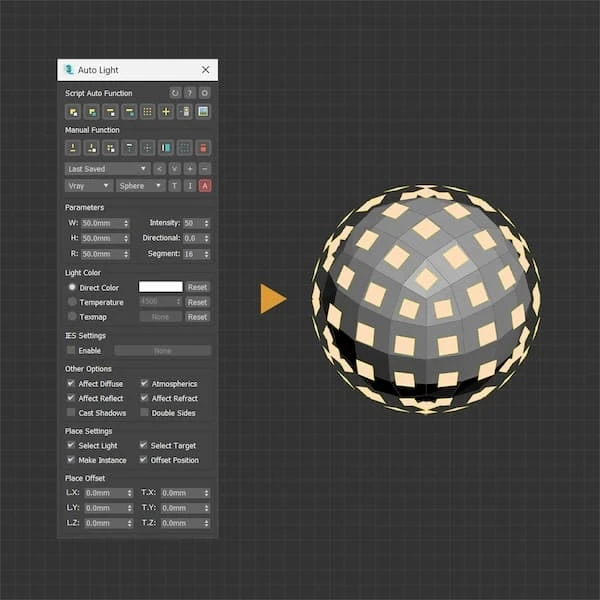The image size is (600, 600).
Task: Select the Temperature radio button
Action: [x=71, y=302]
